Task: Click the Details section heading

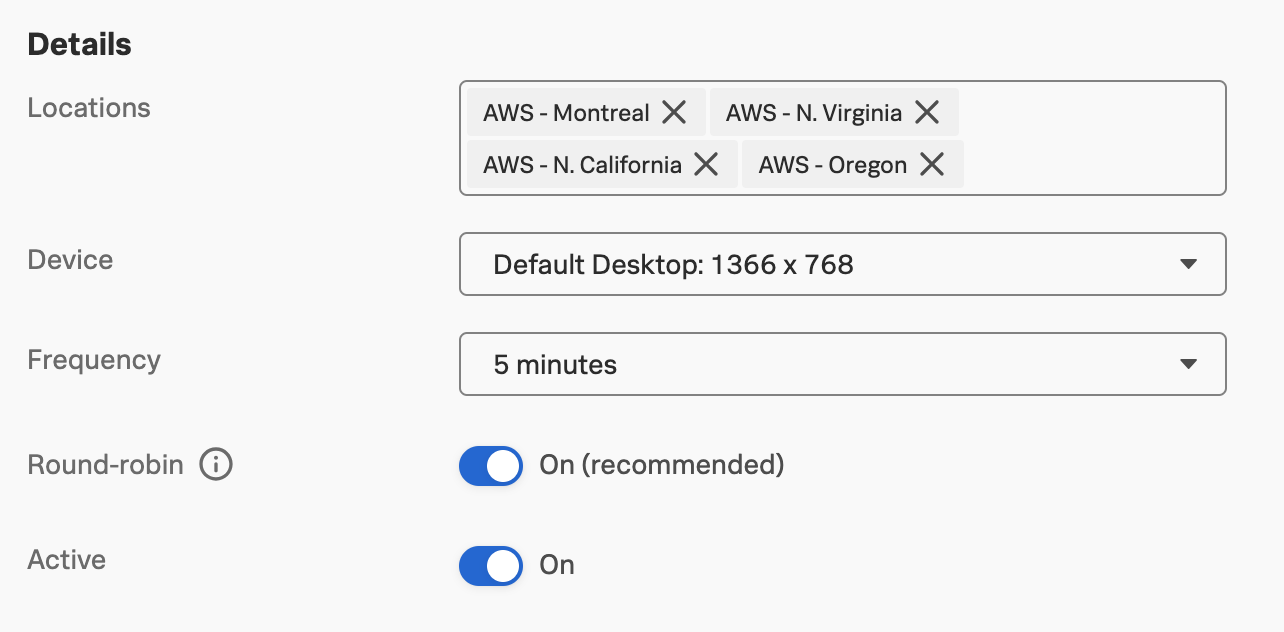Action: 78,43
